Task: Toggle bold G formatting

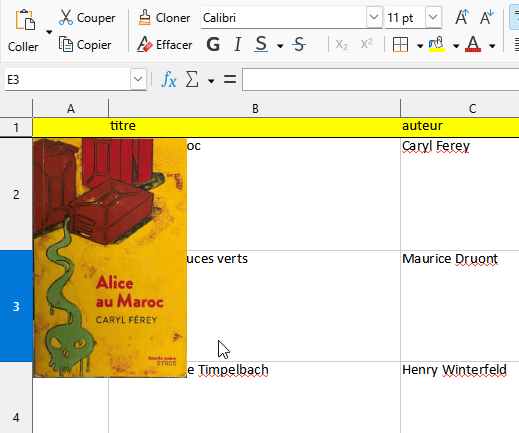Action: tap(213, 44)
